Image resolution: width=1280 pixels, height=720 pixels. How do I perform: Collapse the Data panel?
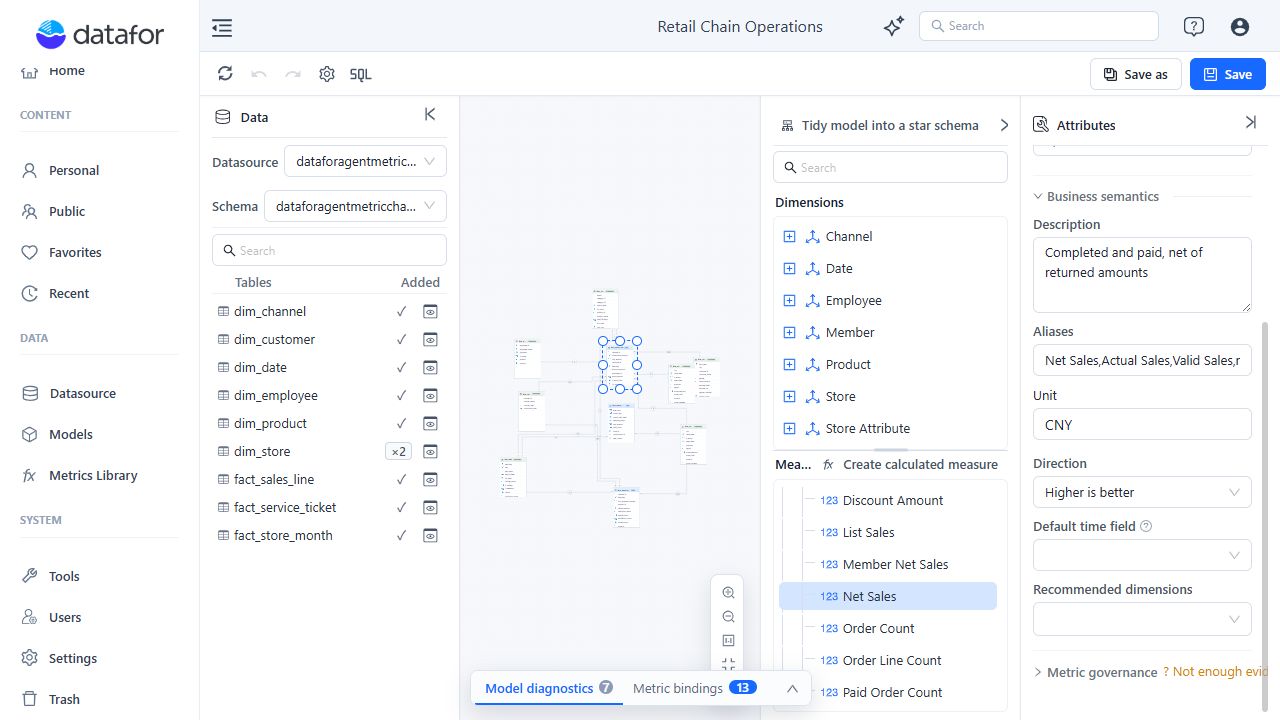click(x=430, y=115)
